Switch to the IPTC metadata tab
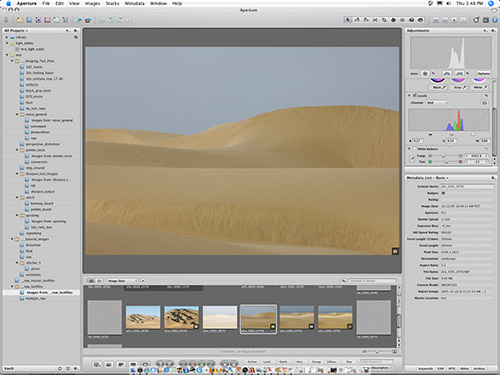This screenshot has width=500, height=375. pos(451,369)
